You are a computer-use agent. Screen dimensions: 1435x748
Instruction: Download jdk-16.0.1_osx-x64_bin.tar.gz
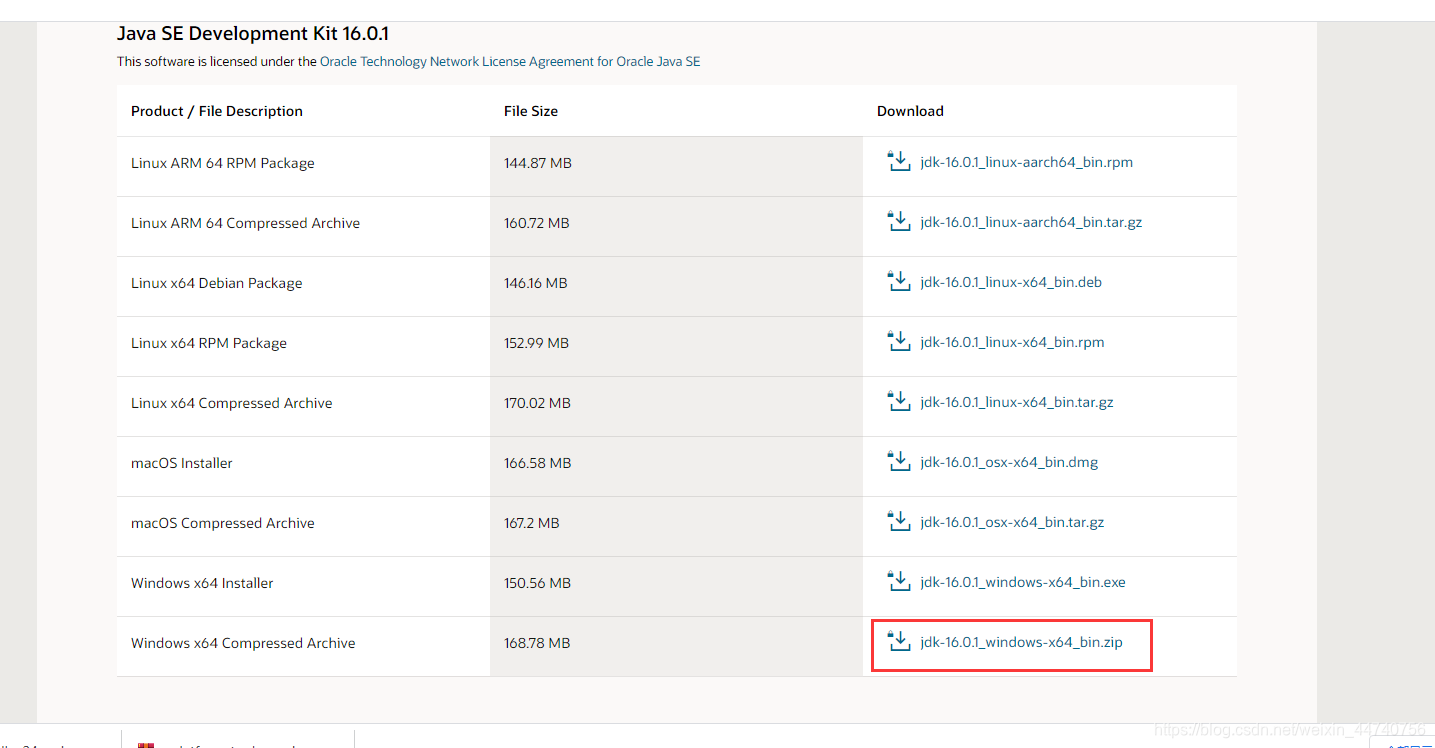tap(1012, 522)
